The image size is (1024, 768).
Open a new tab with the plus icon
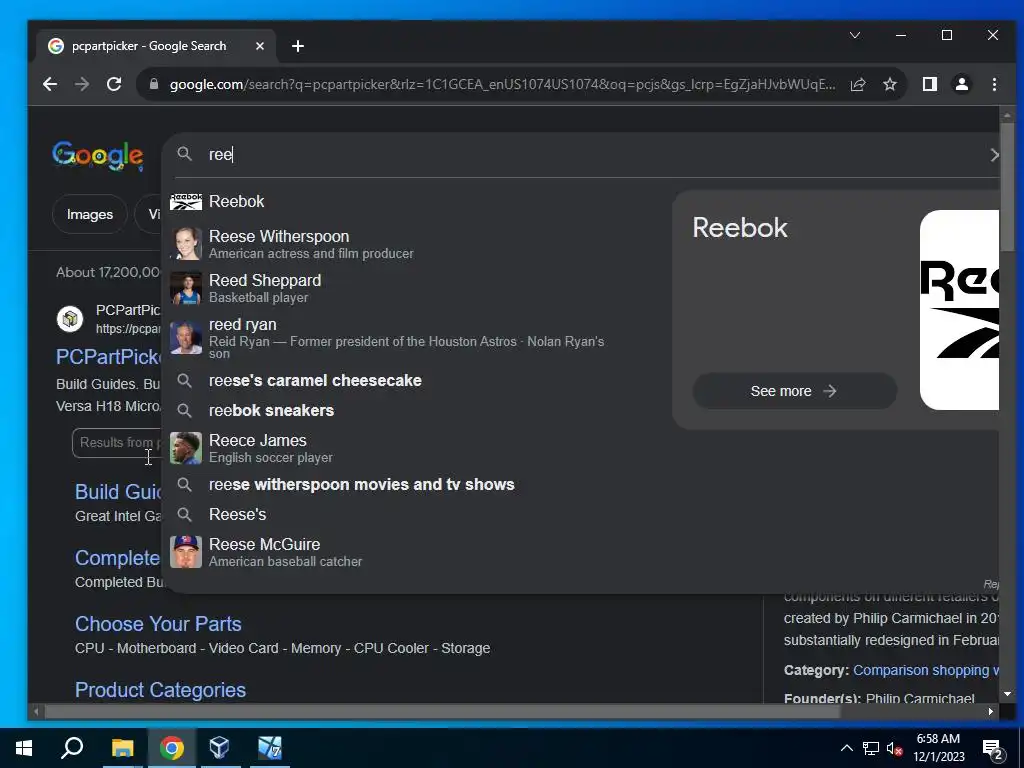(x=298, y=46)
